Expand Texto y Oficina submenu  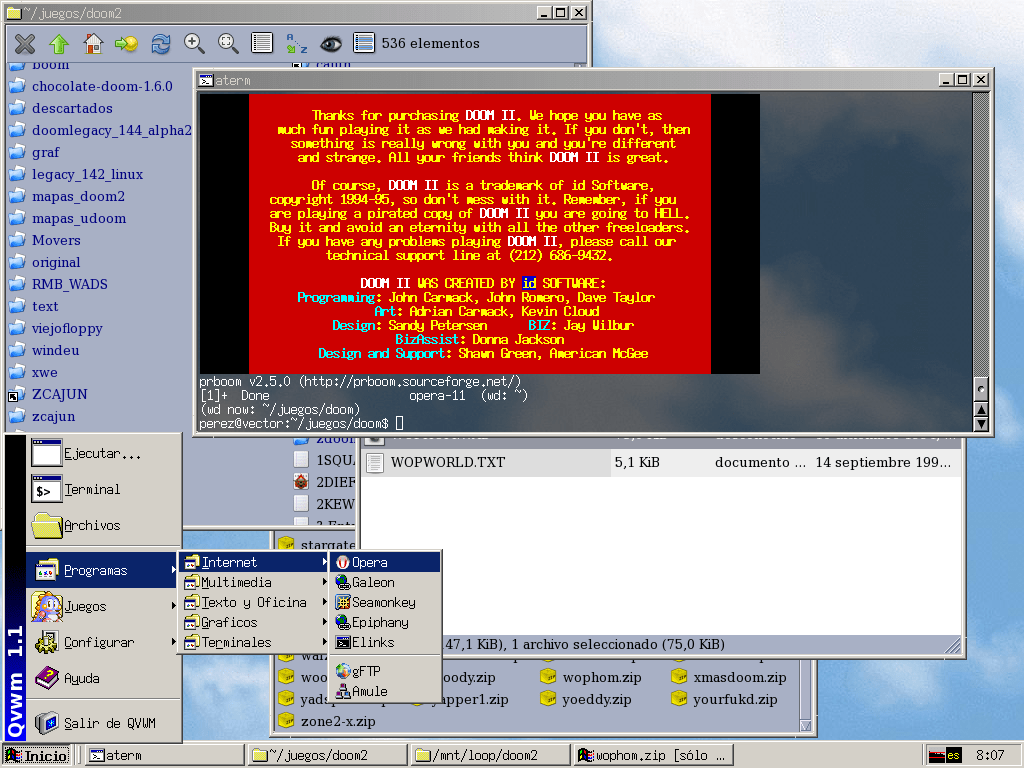[255, 602]
